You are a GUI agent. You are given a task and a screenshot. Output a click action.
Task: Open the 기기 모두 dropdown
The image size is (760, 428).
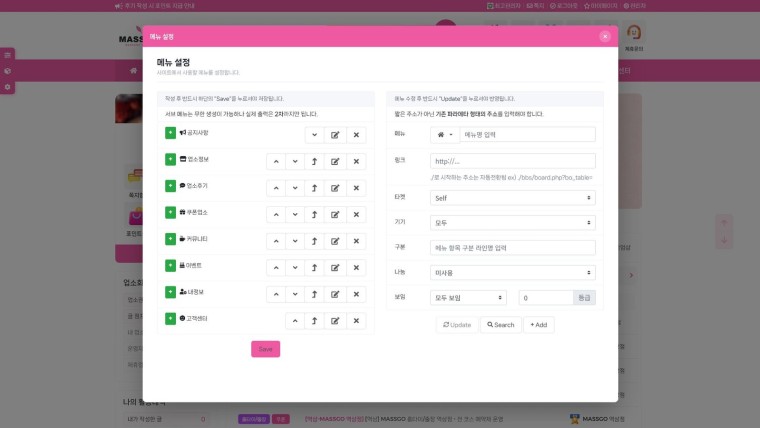click(x=513, y=223)
